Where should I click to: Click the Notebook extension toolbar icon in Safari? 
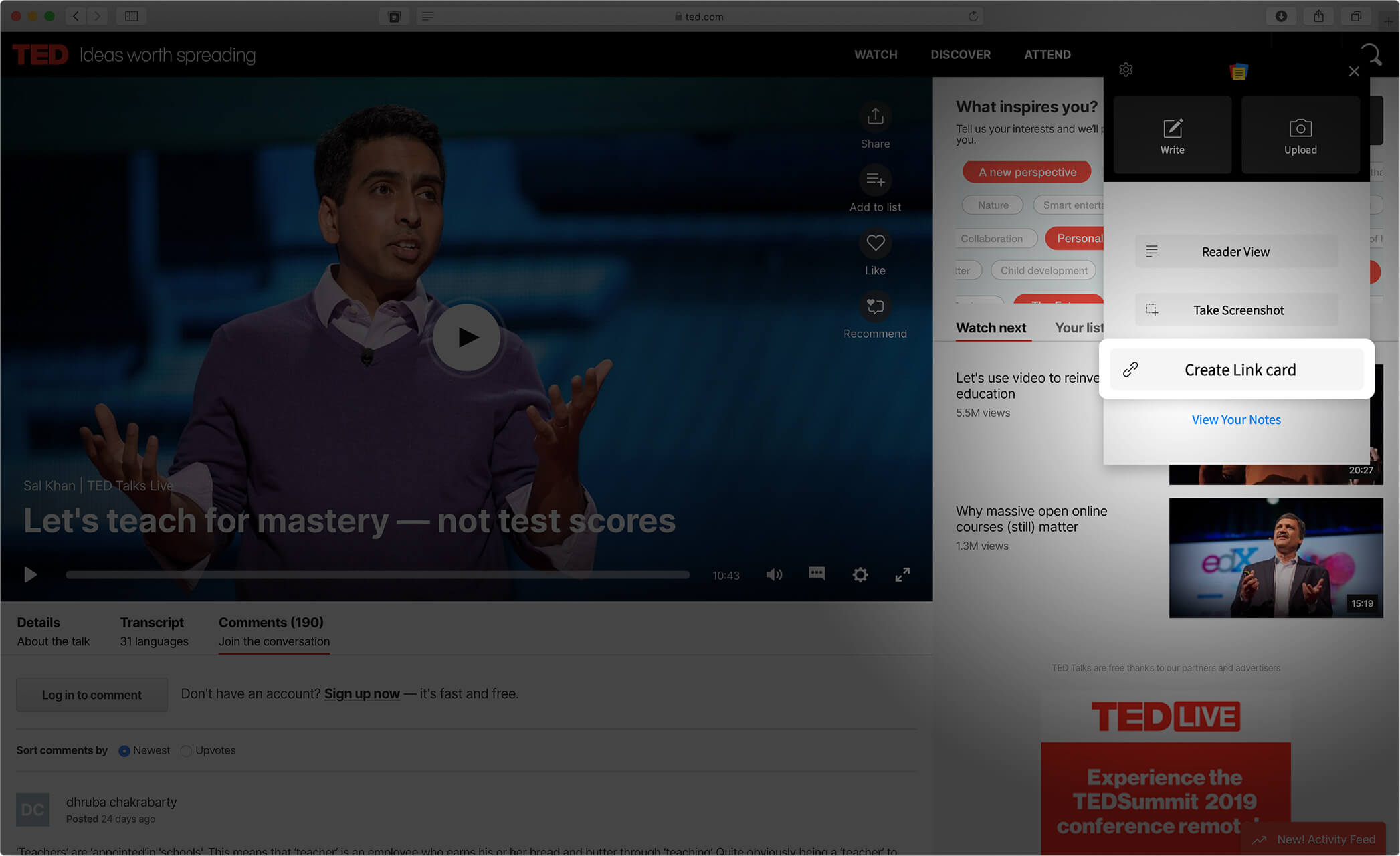pyautogui.click(x=394, y=16)
